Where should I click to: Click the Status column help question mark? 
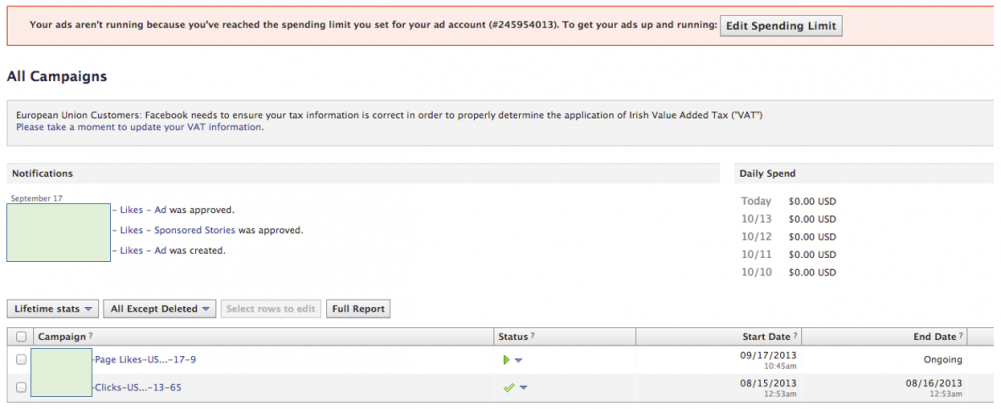(x=532, y=337)
